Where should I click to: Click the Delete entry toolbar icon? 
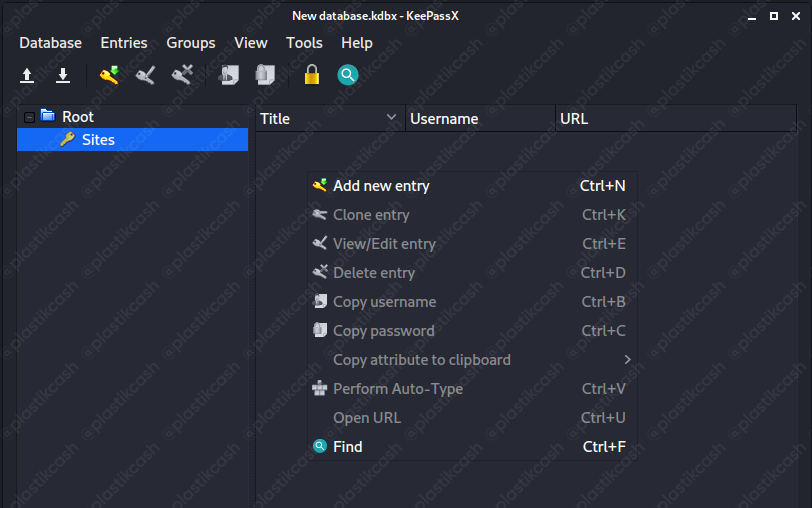click(x=182, y=75)
